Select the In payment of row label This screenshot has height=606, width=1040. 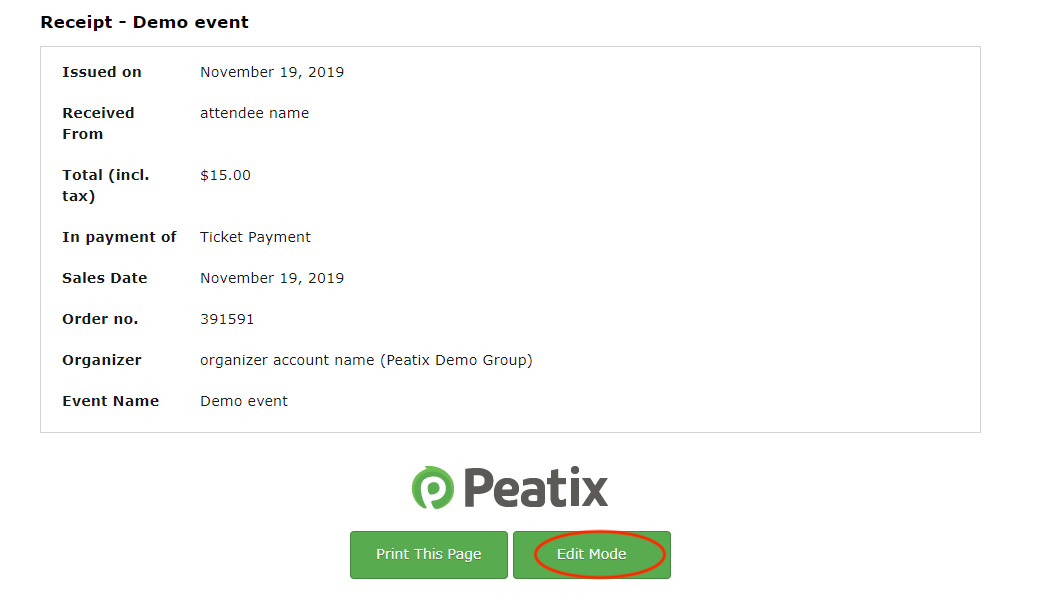[120, 236]
